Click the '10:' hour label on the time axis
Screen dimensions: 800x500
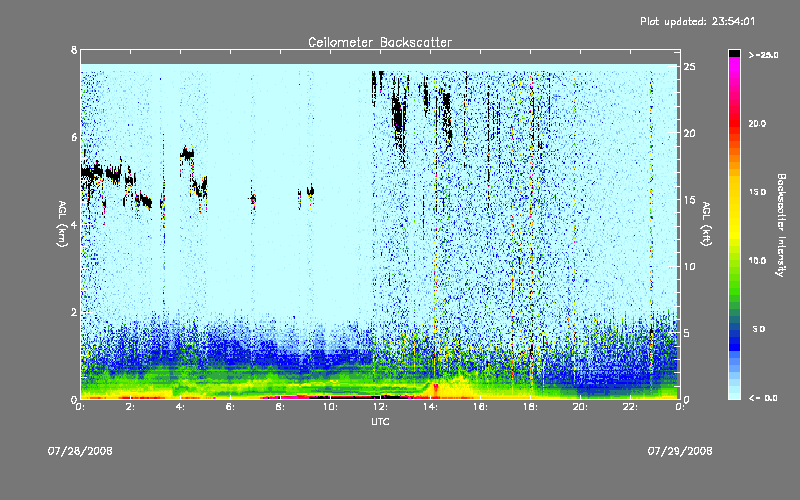pos(330,407)
